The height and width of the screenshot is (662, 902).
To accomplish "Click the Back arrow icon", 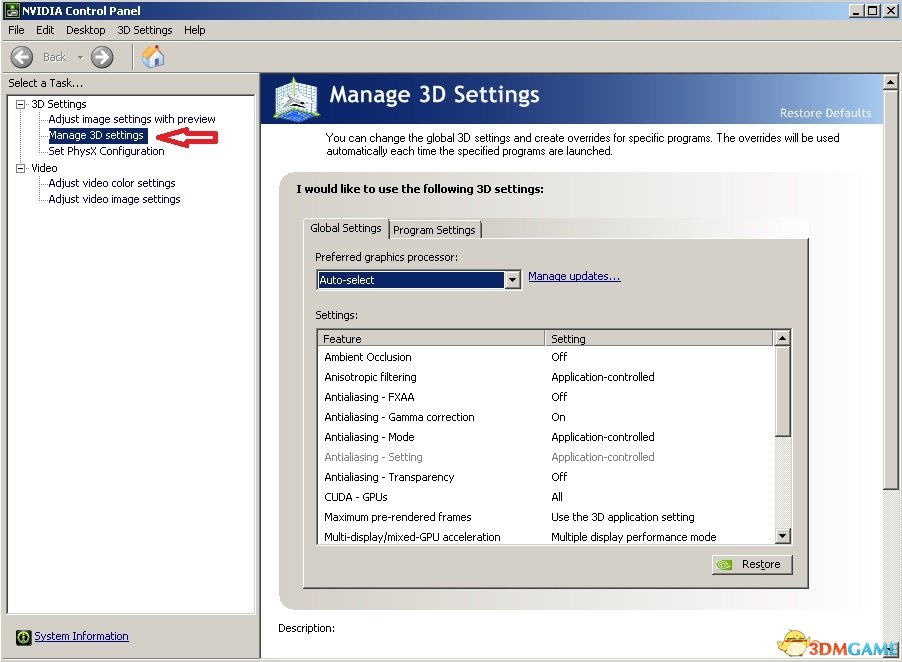I will point(22,57).
